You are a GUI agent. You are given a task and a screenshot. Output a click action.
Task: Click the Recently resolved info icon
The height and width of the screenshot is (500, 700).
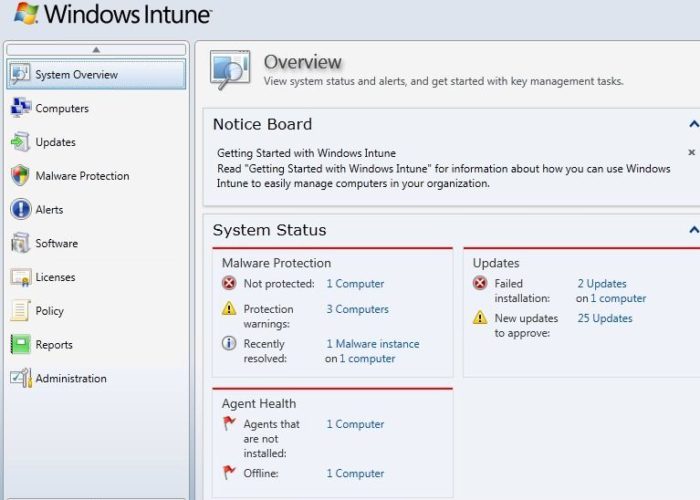point(229,343)
